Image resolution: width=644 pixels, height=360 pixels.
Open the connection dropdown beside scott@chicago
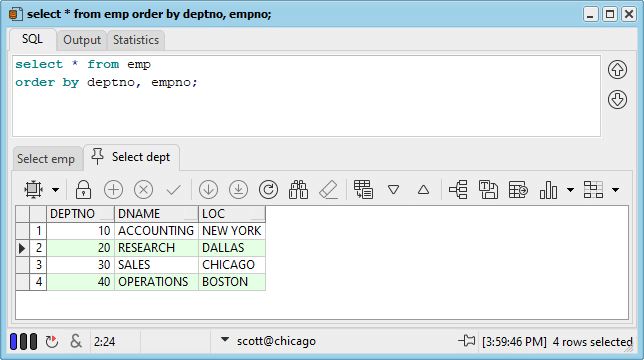coord(225,339)
